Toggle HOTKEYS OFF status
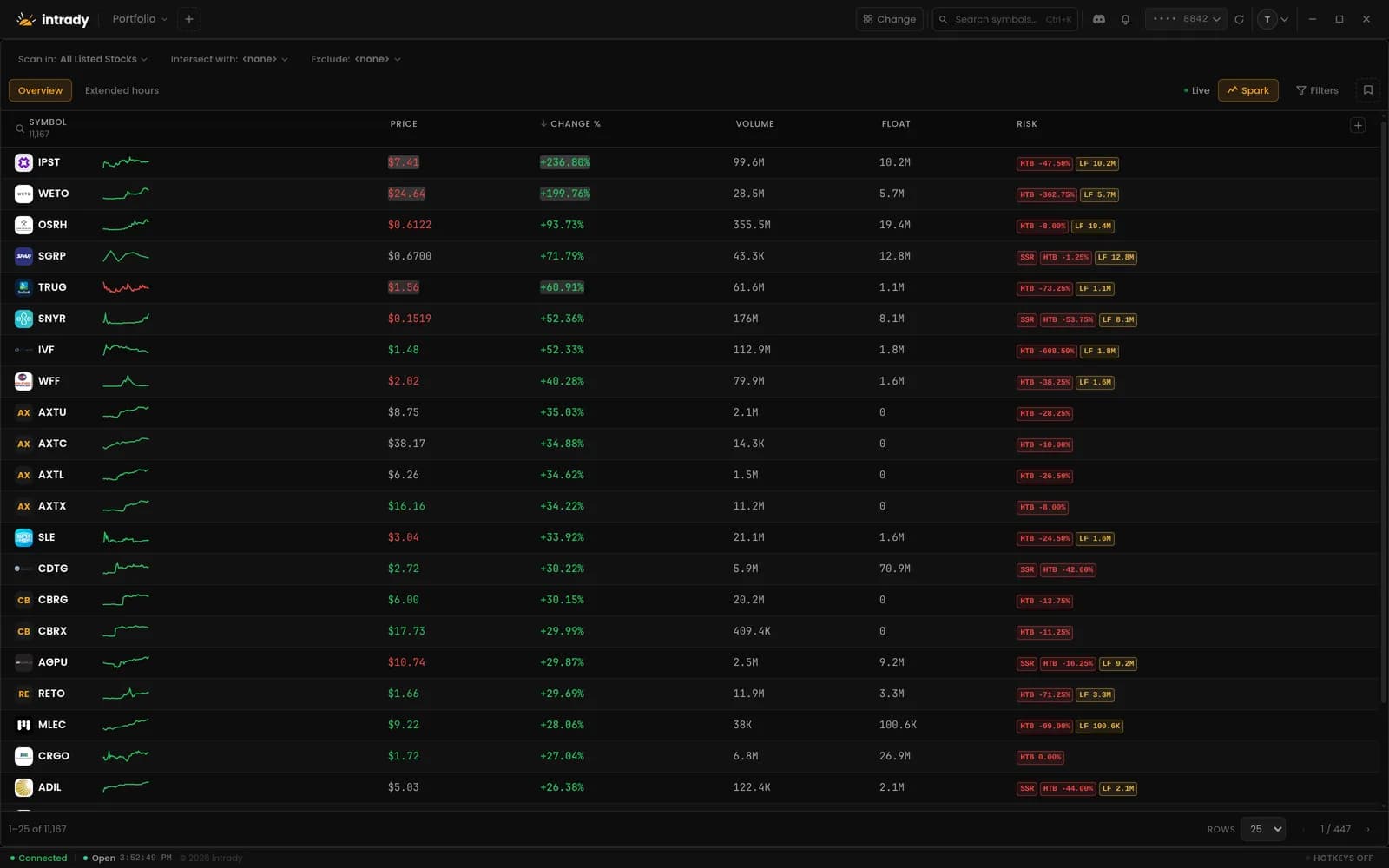1389x868 pixels. pos(1340,858)
